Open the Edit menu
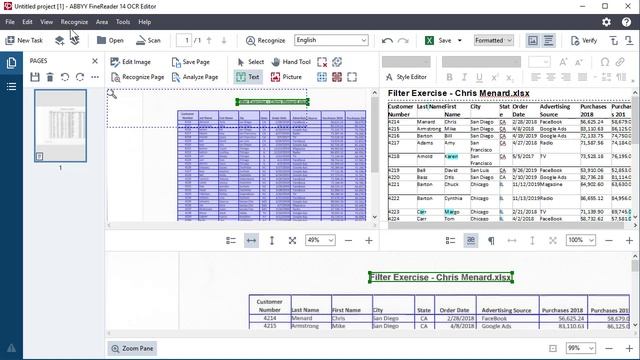Screen dimensions: 640x360 pyautogui.click(x=27, y=22)
